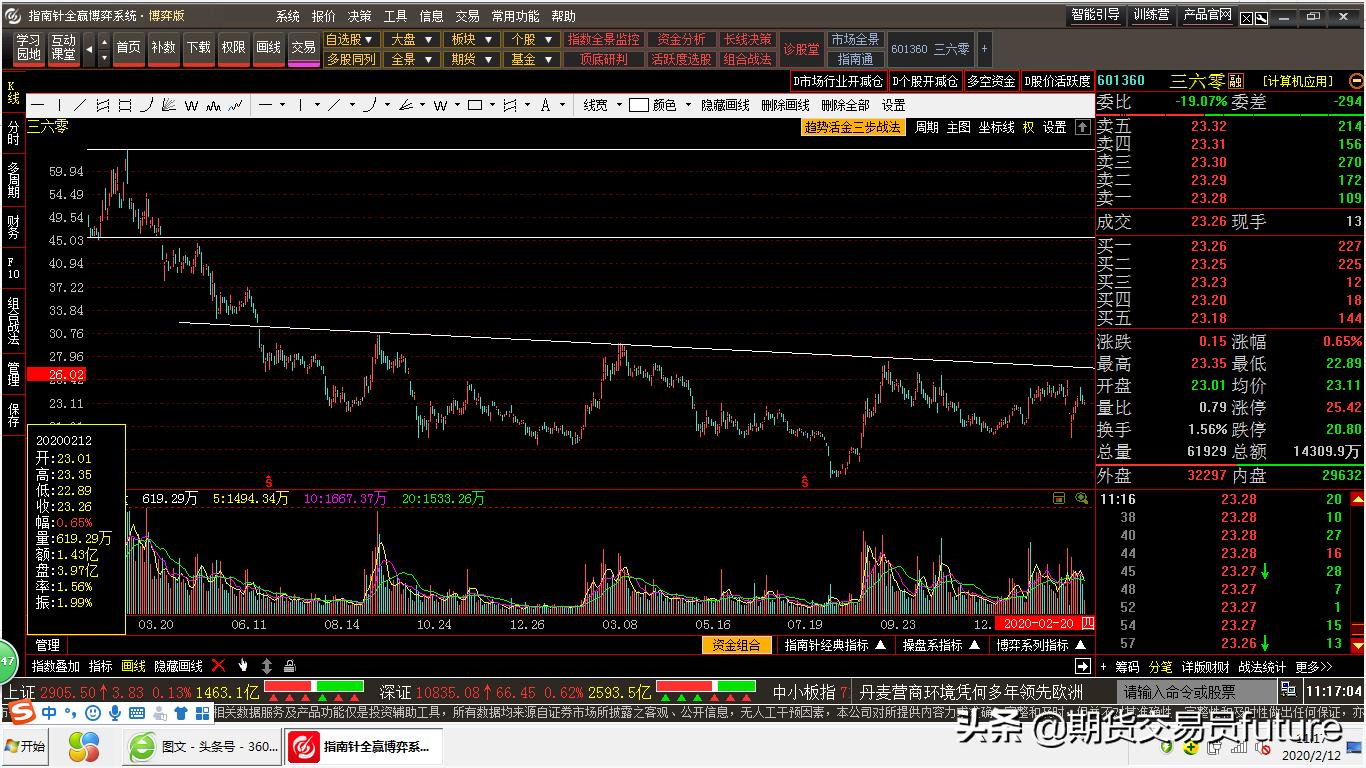The width and height of the screenshot is (1366, 768).
Task: Open the colorful 360 browser taskbar icon
Action: (84, 747)
